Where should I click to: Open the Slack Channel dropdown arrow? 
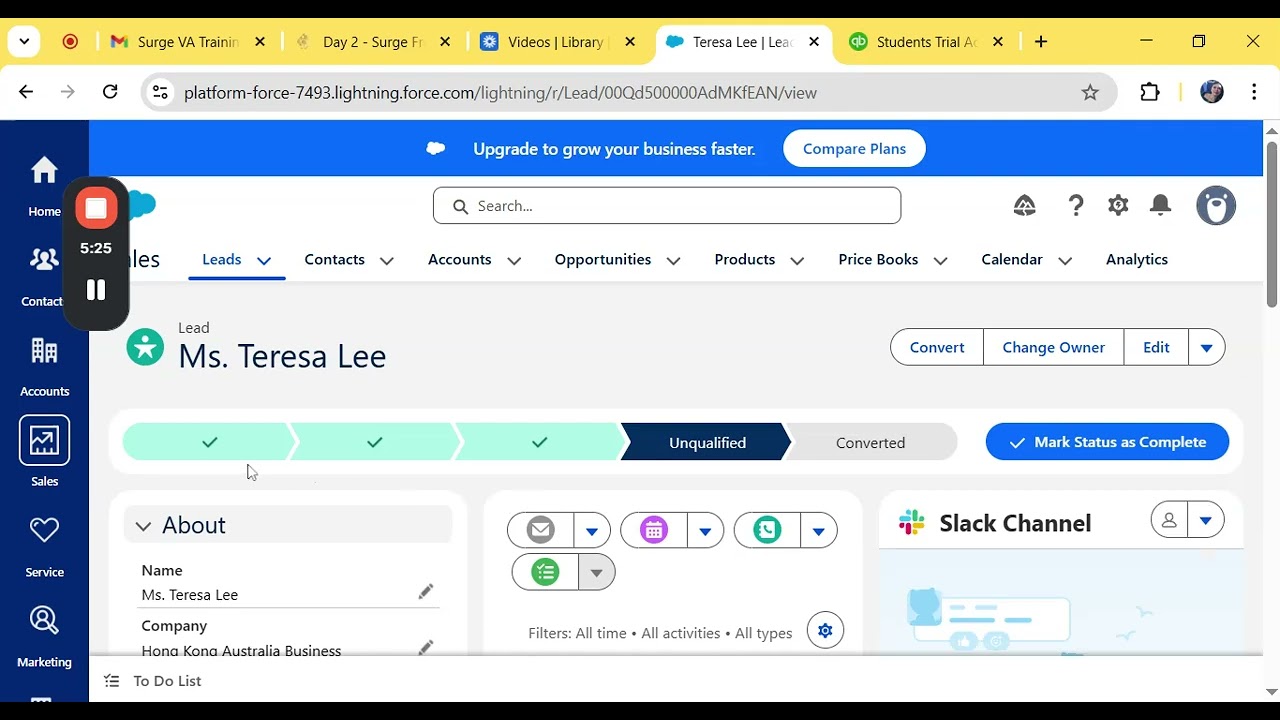(x=1206, y=520)
